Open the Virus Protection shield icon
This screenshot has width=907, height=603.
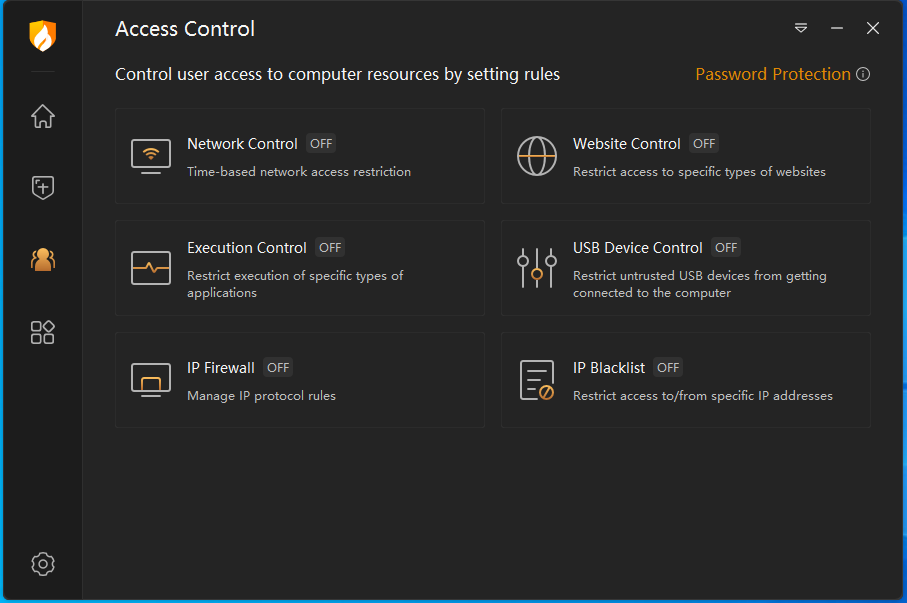click(42, 188)
